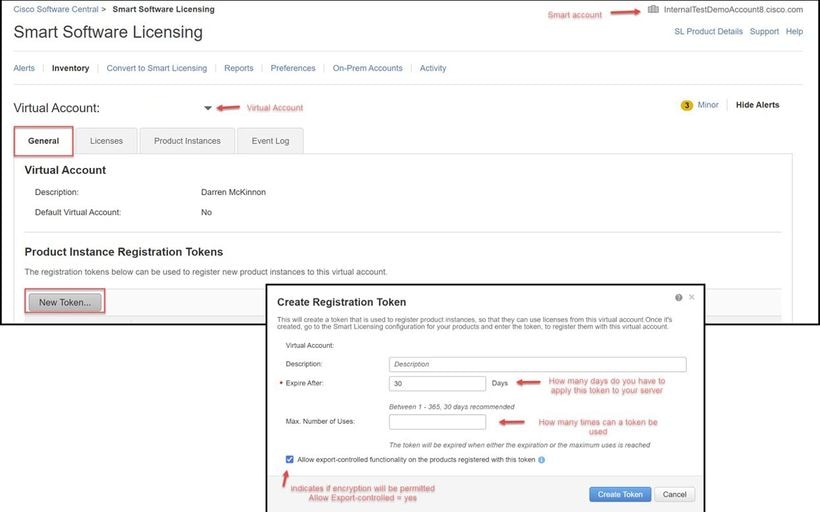820x512 pixels.
Task: Open the Cisco Software Central breadcrumb link
Action: click(x=56, y=9)
